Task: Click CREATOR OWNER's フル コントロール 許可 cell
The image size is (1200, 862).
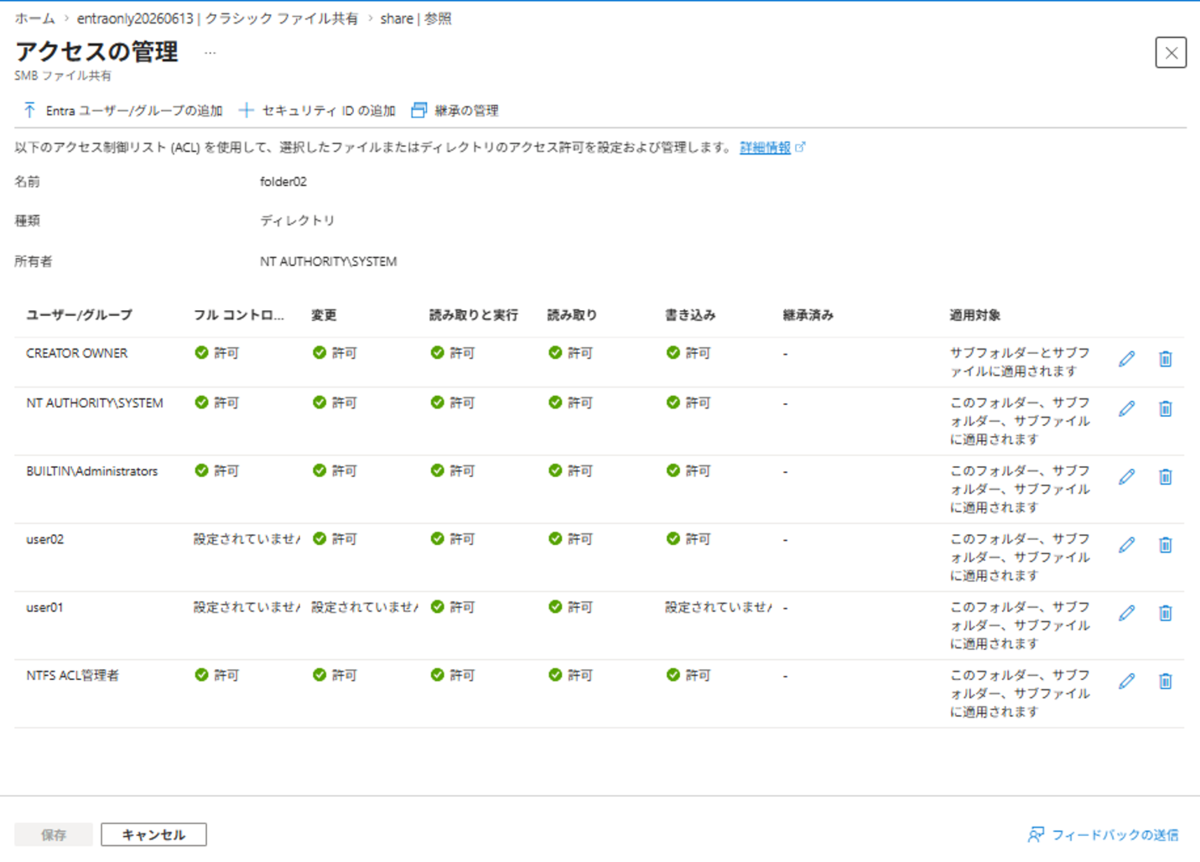Action: click(x=217, y=353)
